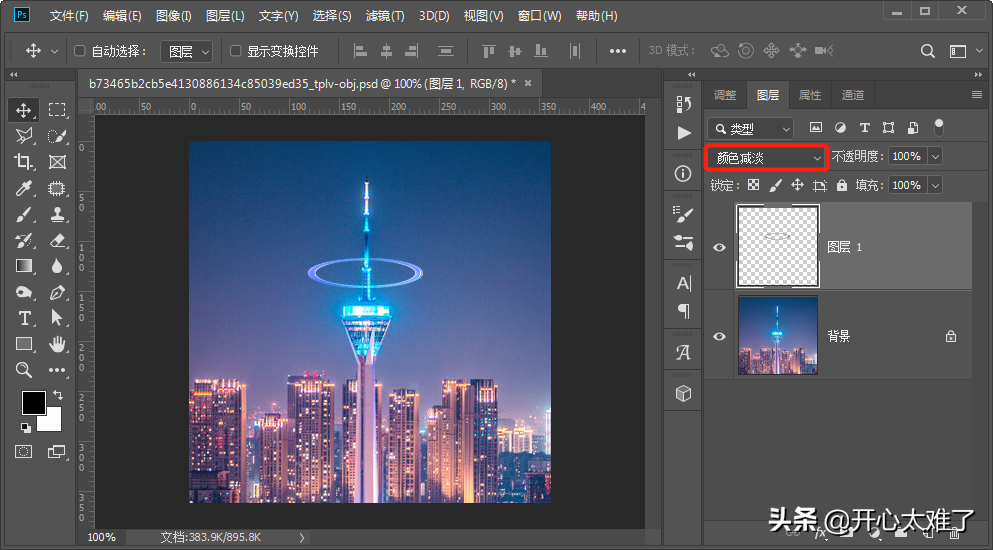Open the Color Dodge blend mode dropdown
The image size is (993, 550).
[x=767, y=157]
